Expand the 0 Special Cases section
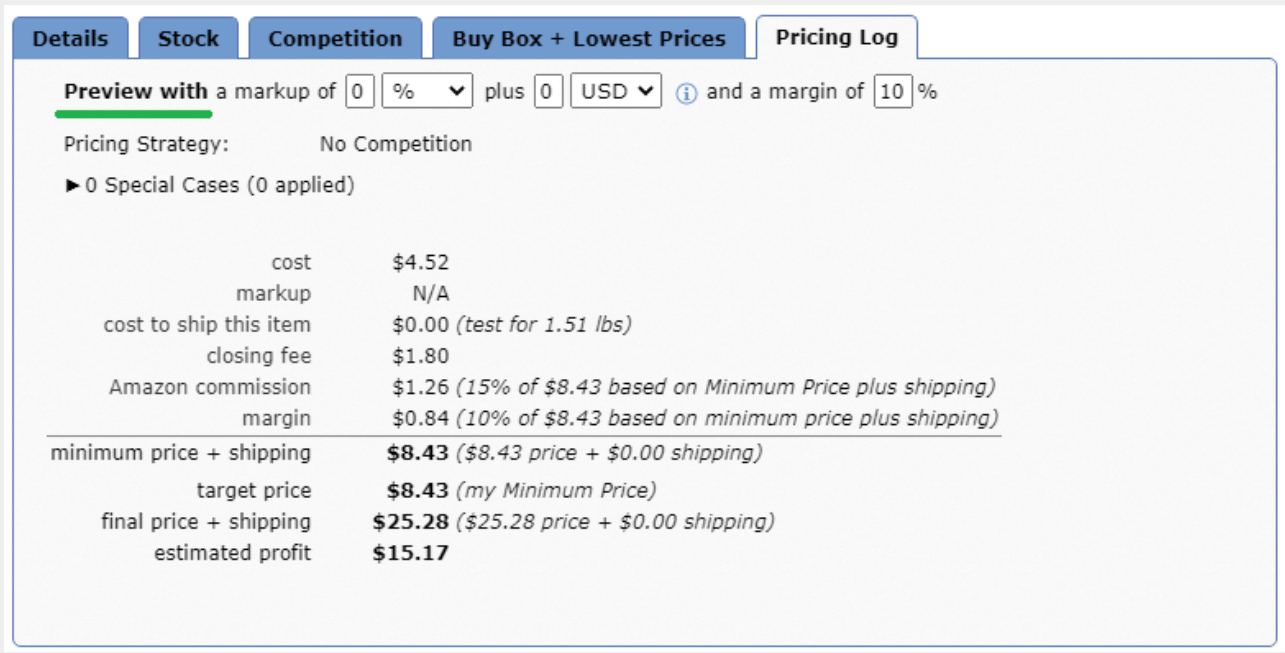This screenshot has height=653, width=1285. (x=210, y=185)
